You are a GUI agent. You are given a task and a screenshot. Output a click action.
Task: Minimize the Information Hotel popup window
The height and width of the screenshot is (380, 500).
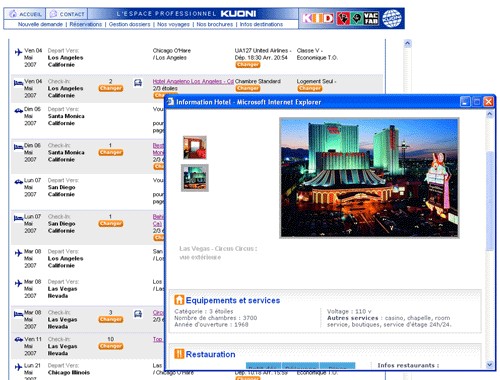465,102
